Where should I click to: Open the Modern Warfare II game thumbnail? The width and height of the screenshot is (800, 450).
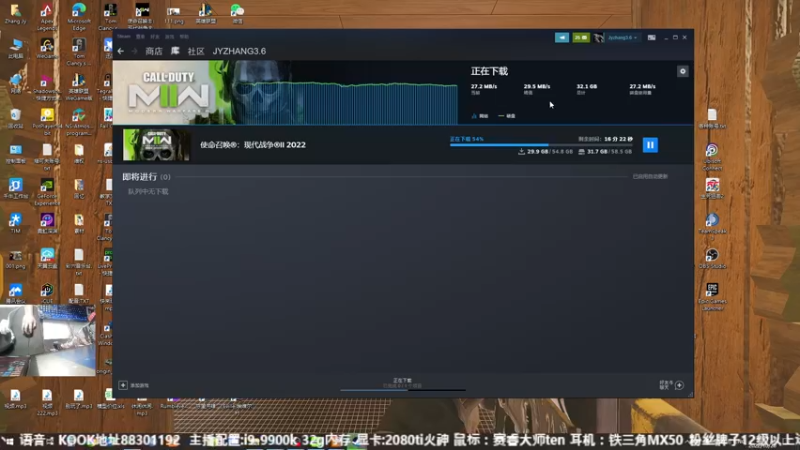157,145
